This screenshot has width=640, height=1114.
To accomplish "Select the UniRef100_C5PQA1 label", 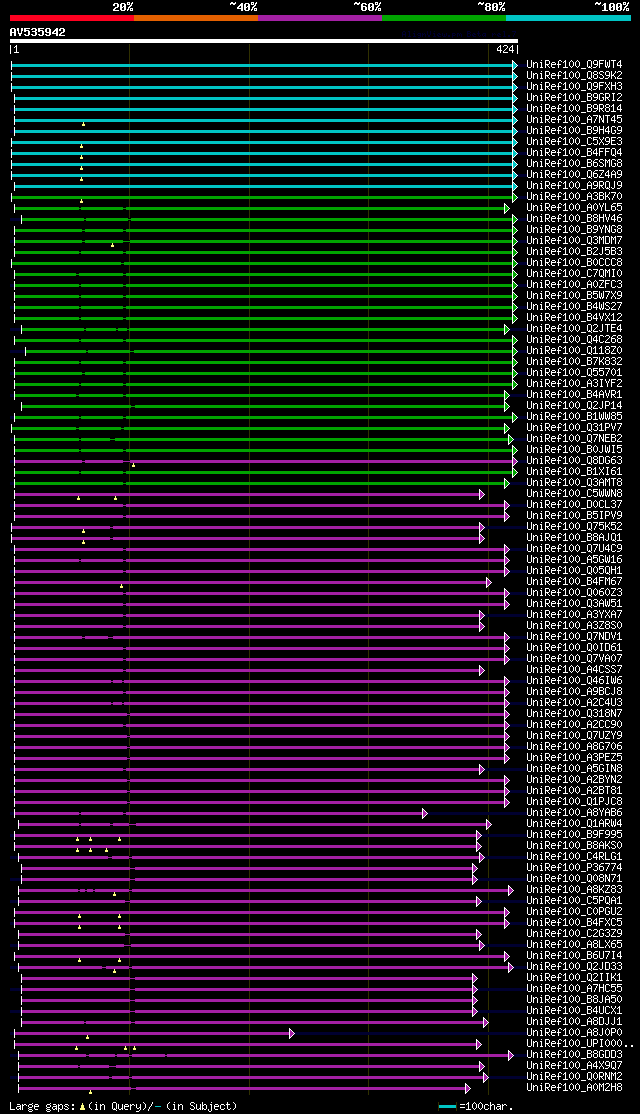I will 575,901.
